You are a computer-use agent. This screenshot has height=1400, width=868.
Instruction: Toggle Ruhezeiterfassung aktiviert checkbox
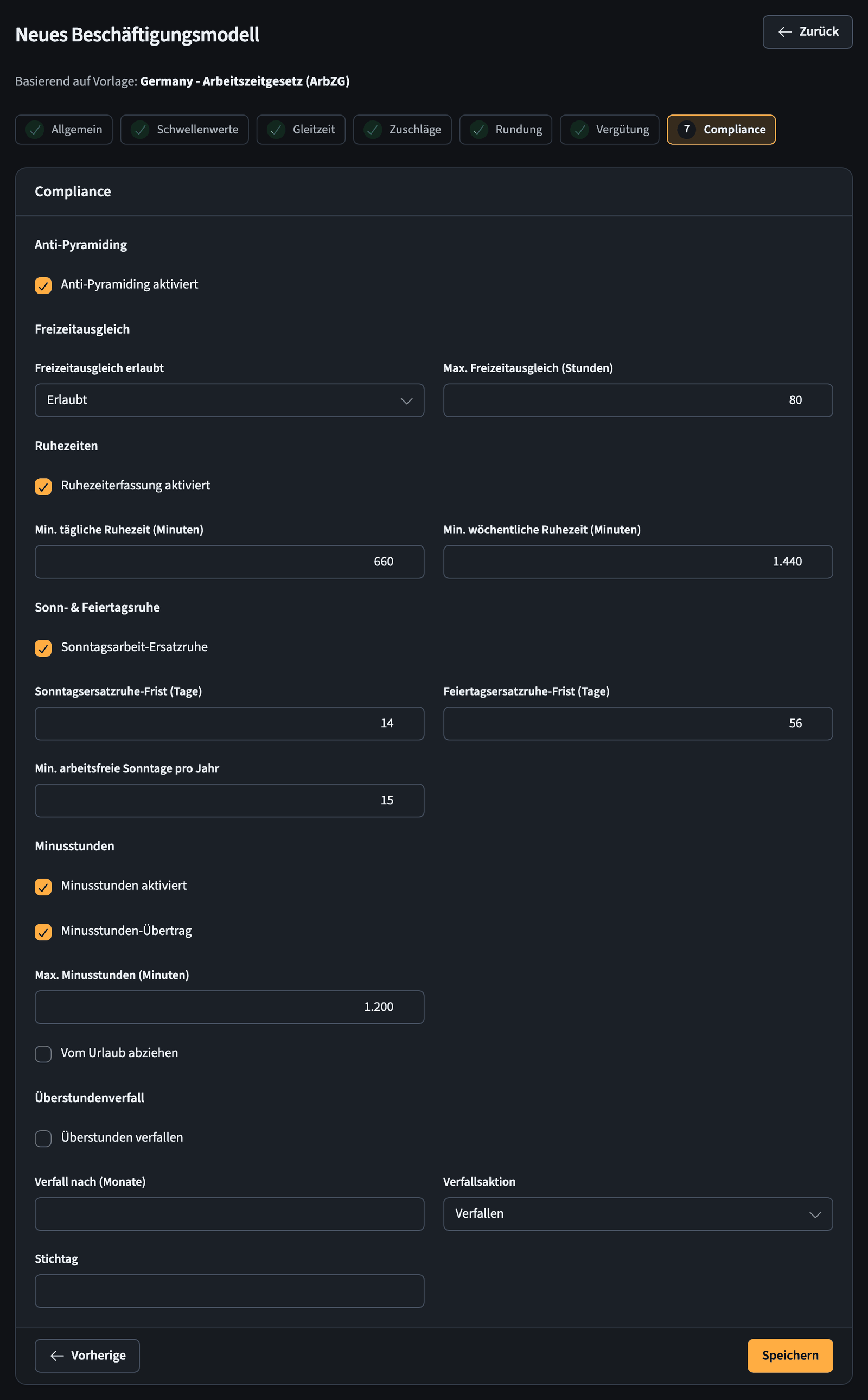coord(43,486)
